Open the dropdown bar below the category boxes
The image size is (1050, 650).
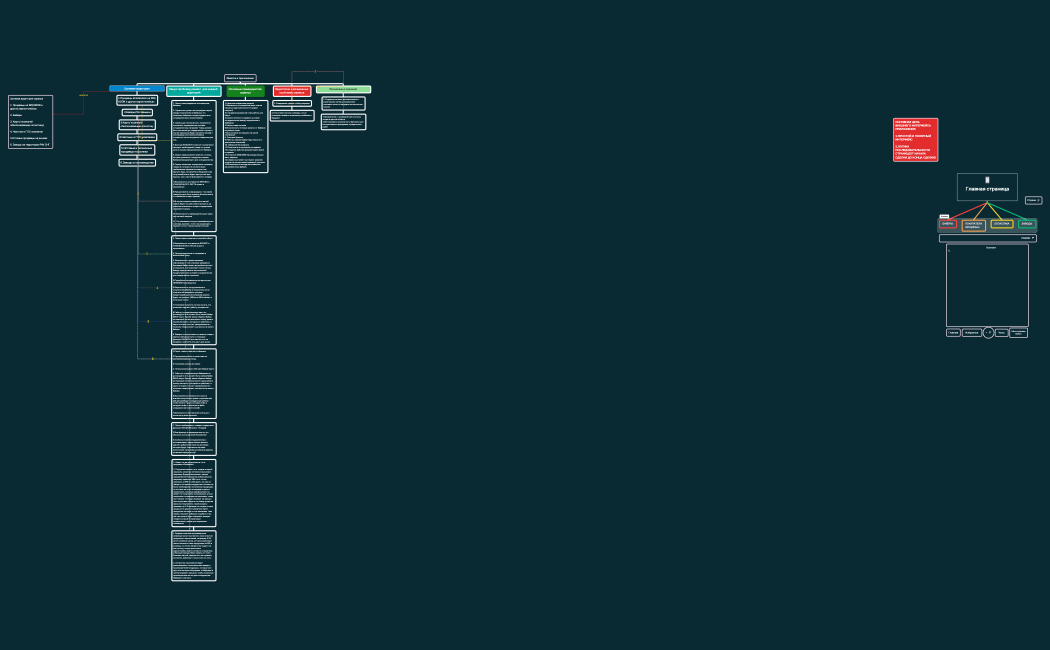pos(987,238)
